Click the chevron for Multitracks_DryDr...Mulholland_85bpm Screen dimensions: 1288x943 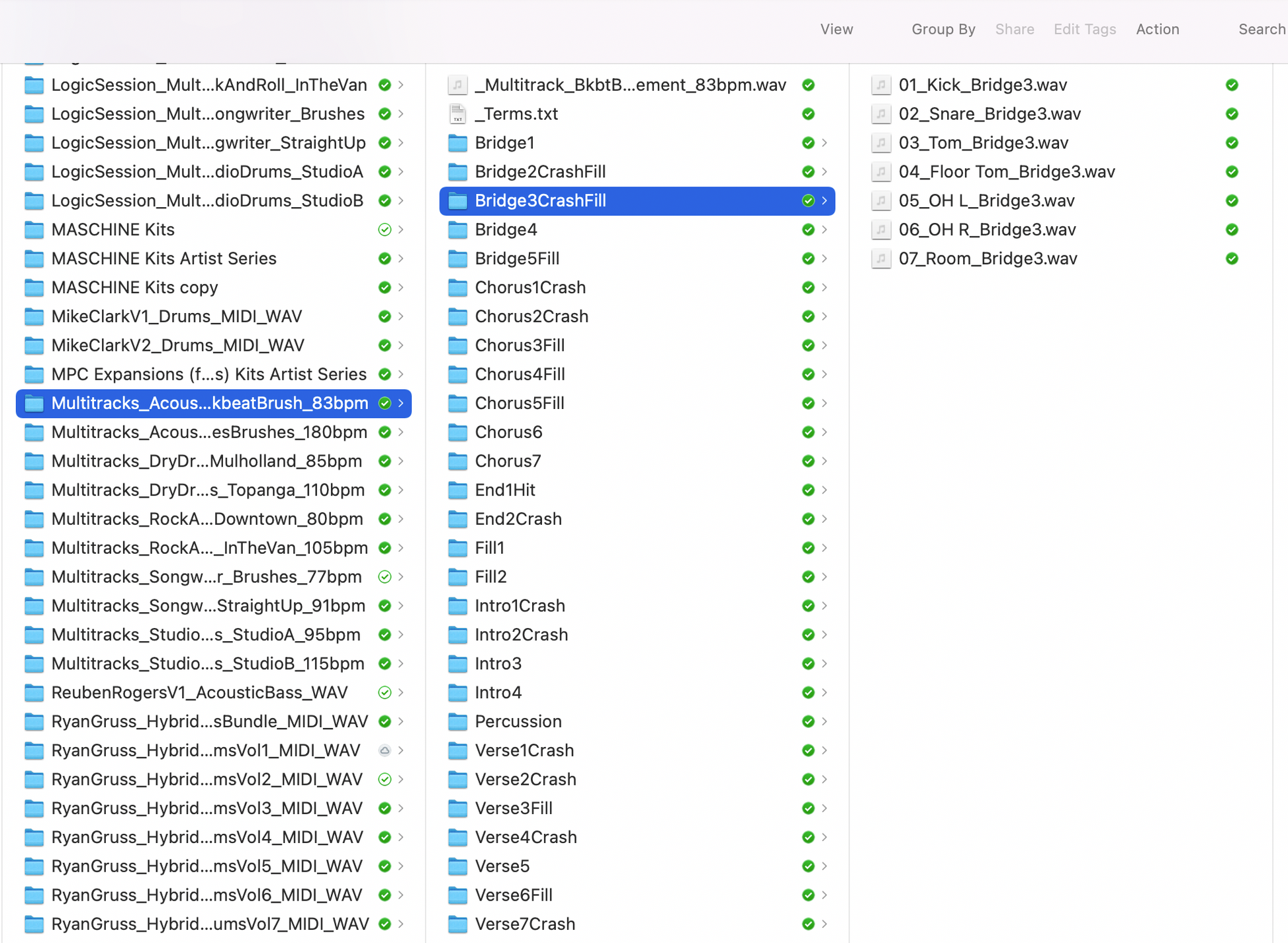tap(401, 461)
